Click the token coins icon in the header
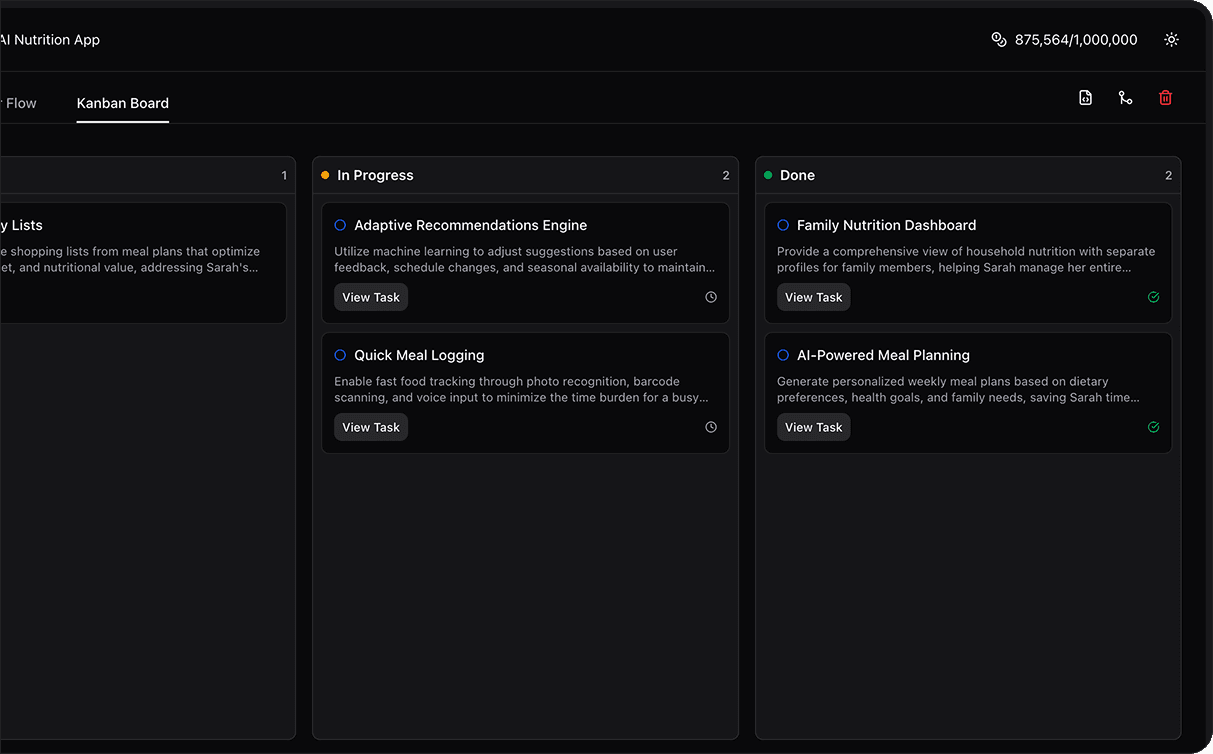This screenshot has height=754, width=1213. (x=998, y=39)
